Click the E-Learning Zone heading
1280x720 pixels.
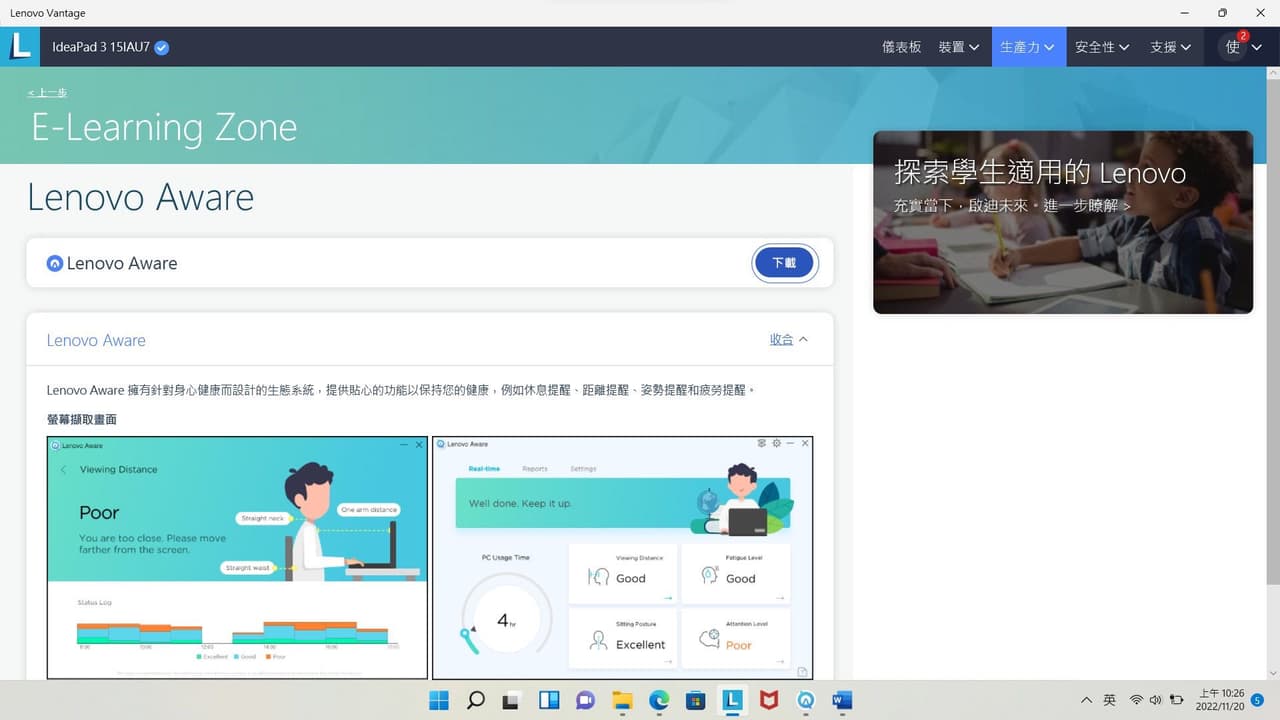[164, 127]
